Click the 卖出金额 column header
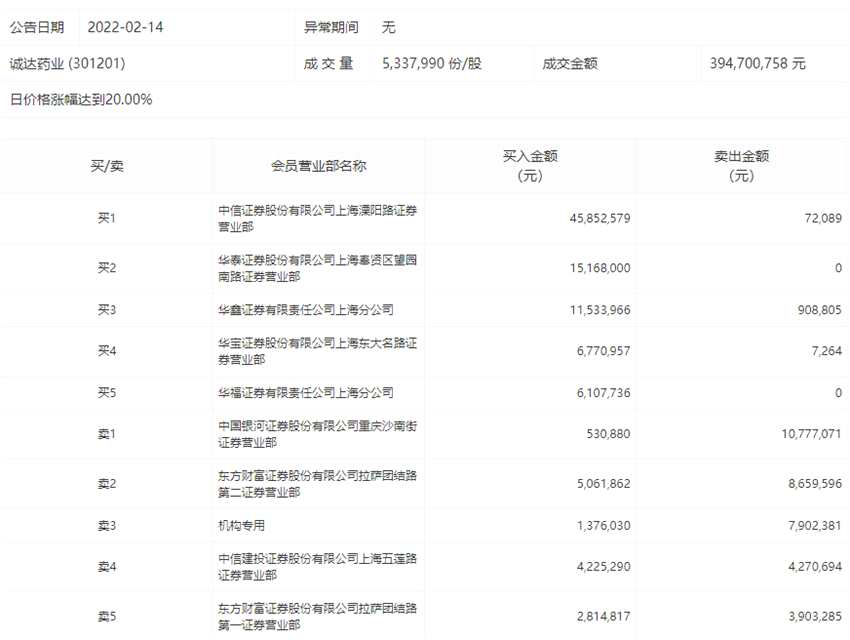This screenshot has width=850, height=640. (x=742, y=166)
